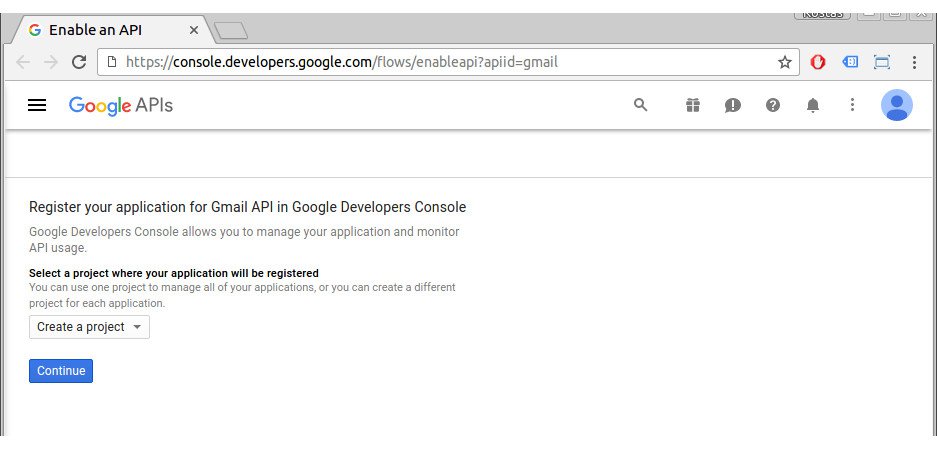
Task: Click the 'Select a project where' bold label
Action: [174, 273]
